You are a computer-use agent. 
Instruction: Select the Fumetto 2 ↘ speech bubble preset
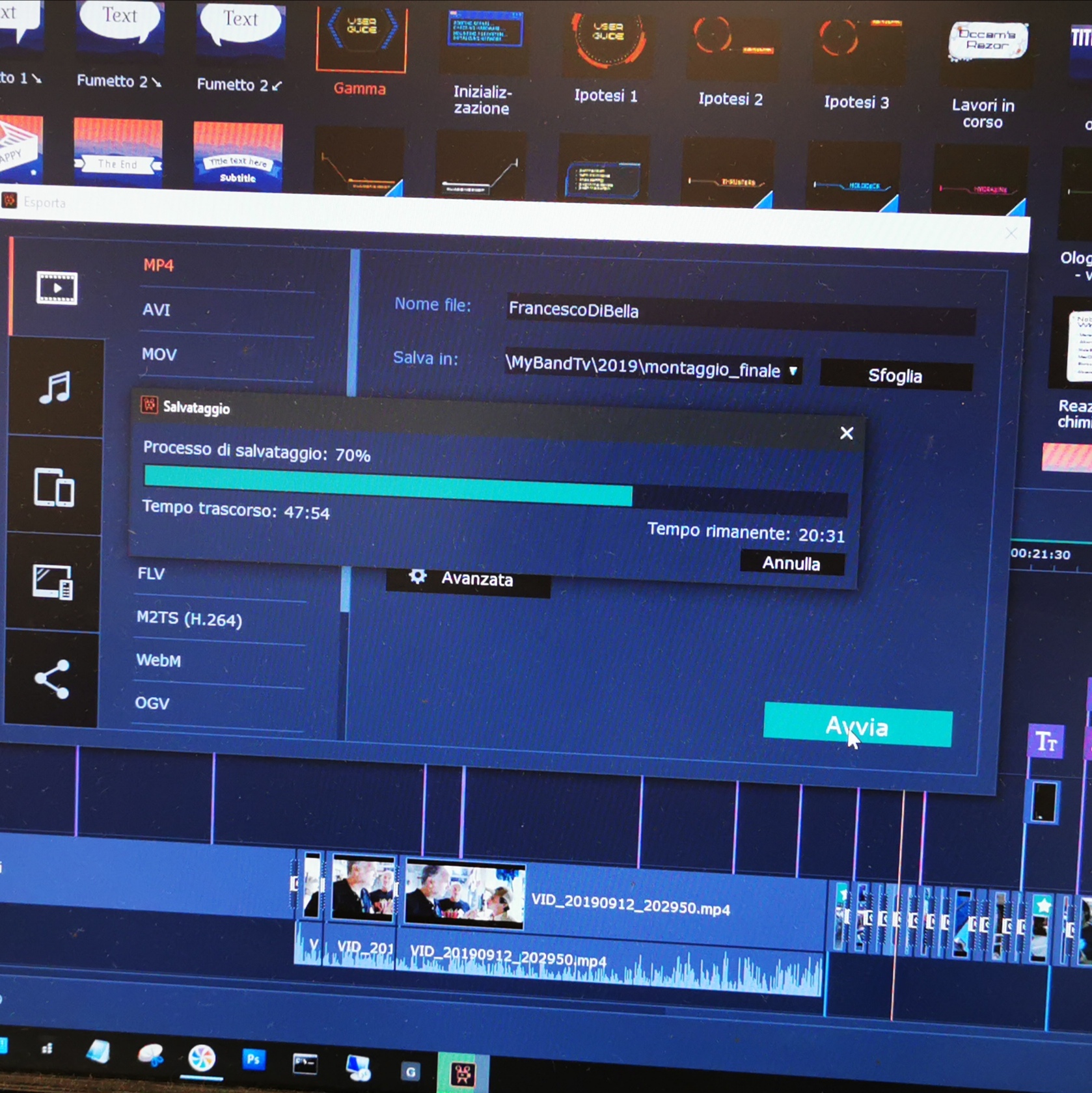(118, 46)
